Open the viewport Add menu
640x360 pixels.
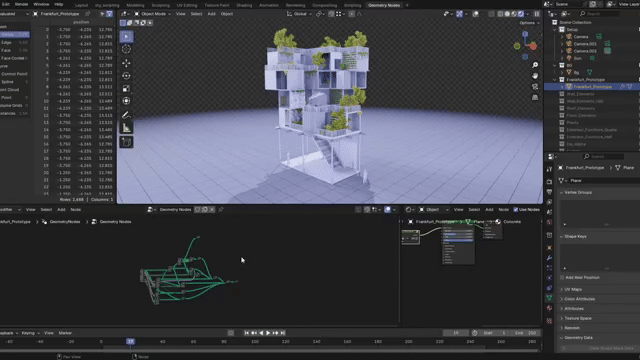211,14
